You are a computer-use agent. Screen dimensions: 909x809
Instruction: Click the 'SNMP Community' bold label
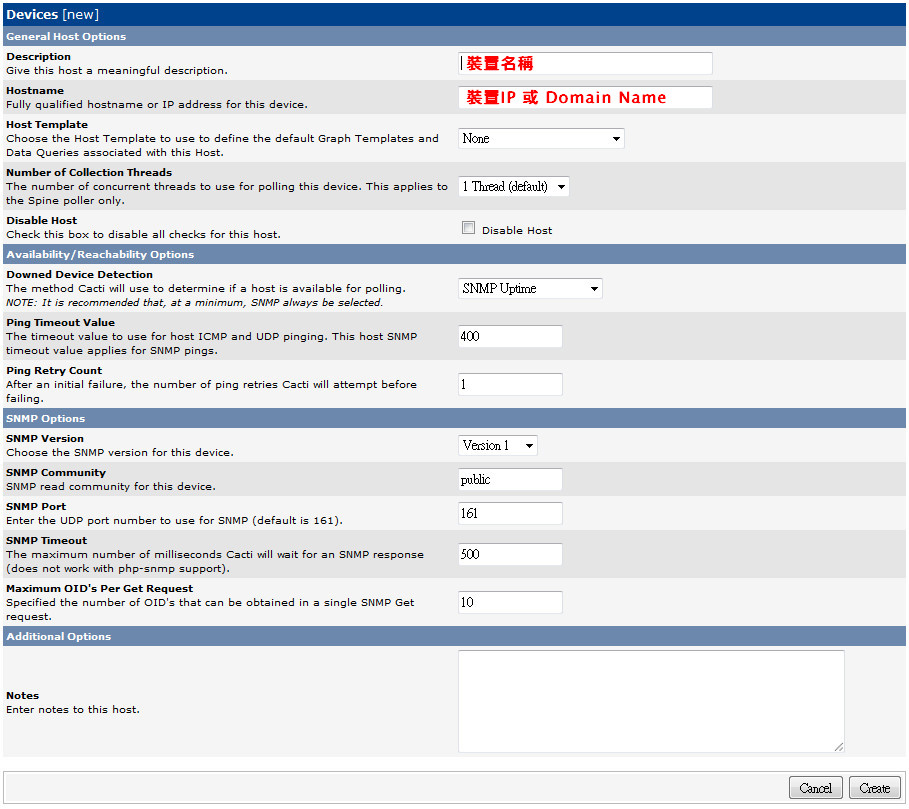(x=56, y=473)
